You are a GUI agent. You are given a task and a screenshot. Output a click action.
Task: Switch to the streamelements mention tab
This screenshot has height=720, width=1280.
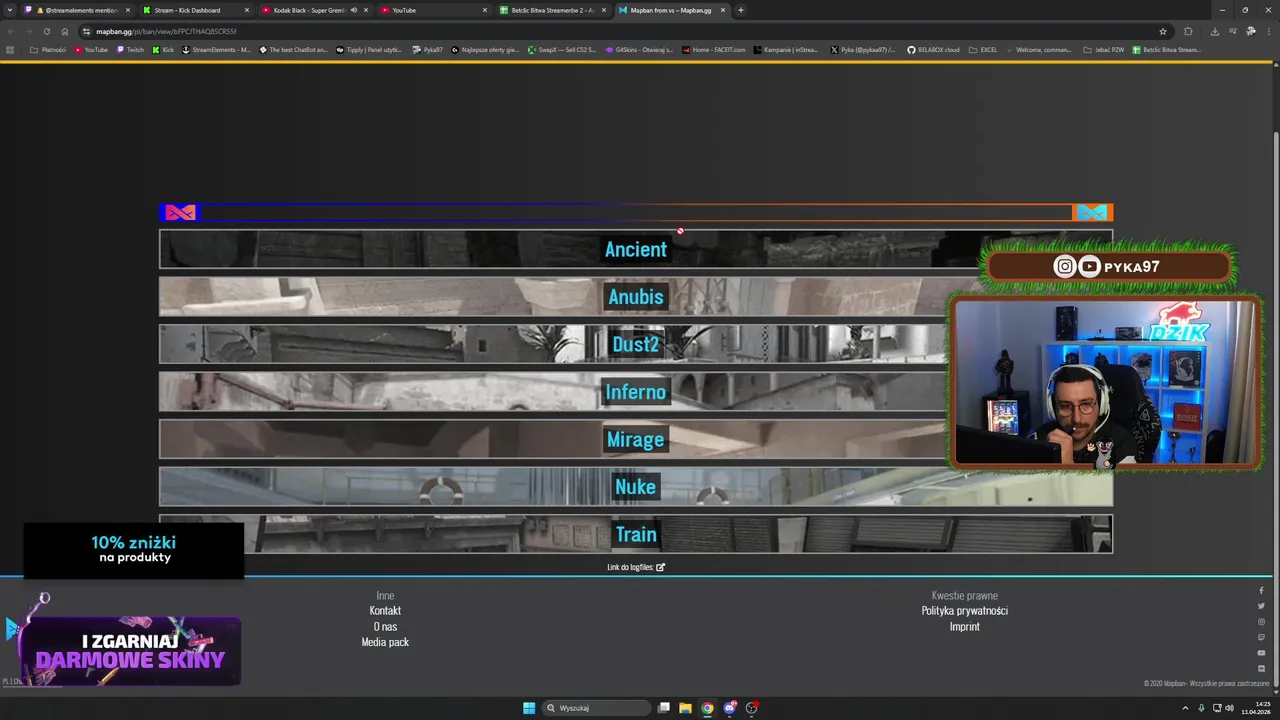[x=78, y=10]
